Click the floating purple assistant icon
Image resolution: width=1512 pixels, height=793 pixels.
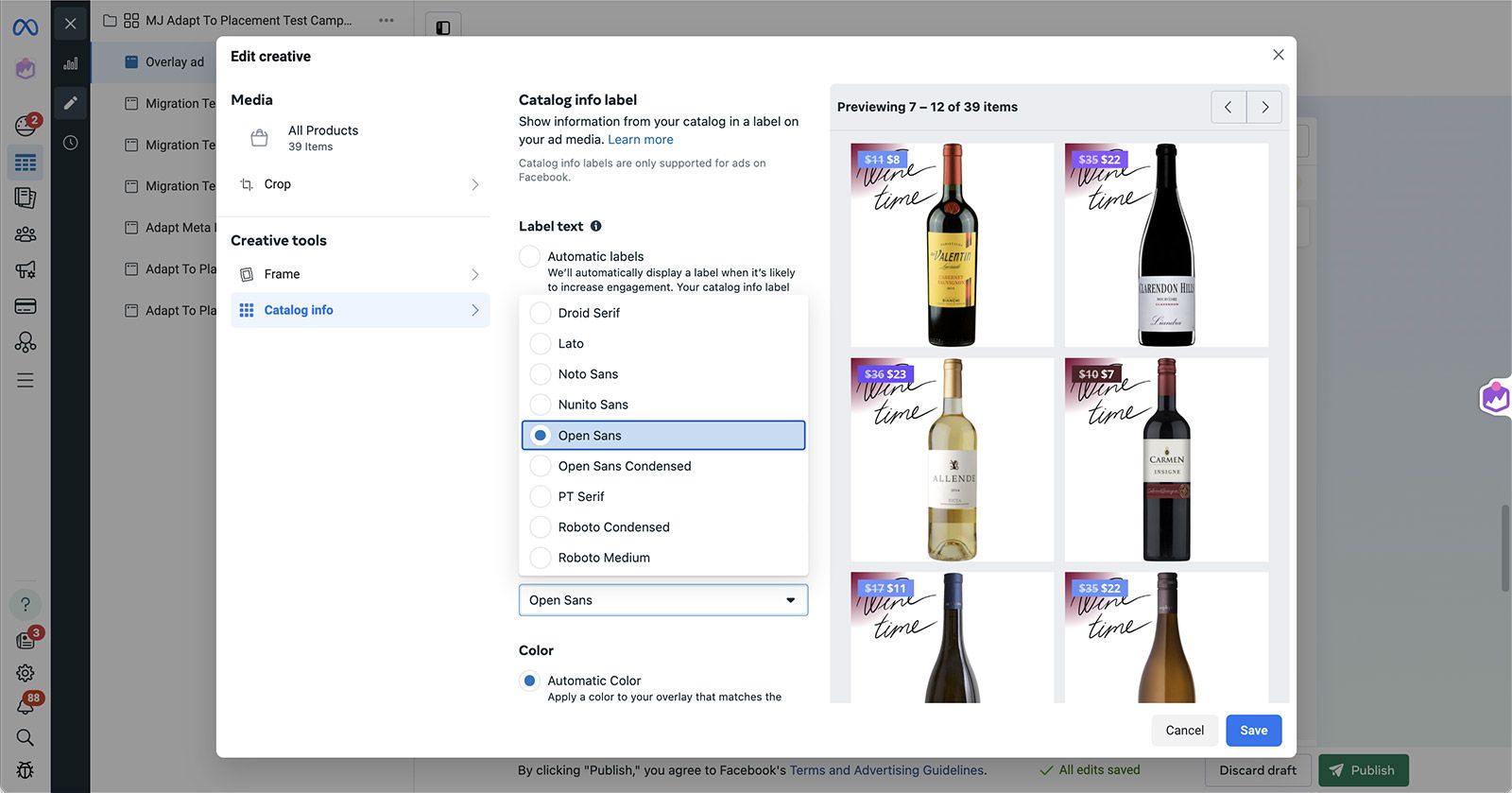click(x=1496, y=398)
